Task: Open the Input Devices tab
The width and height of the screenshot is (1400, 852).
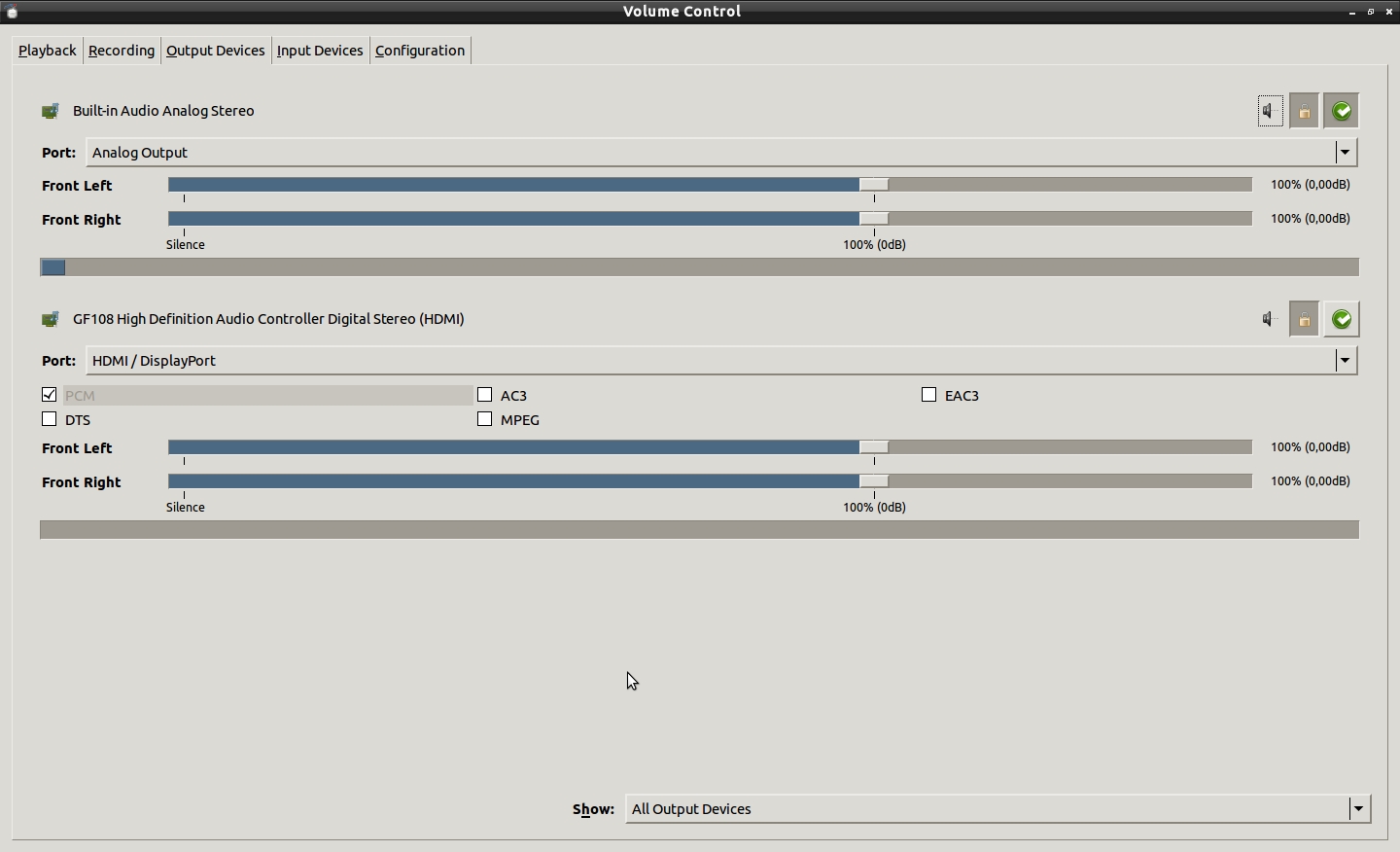Action: [320, 51]
